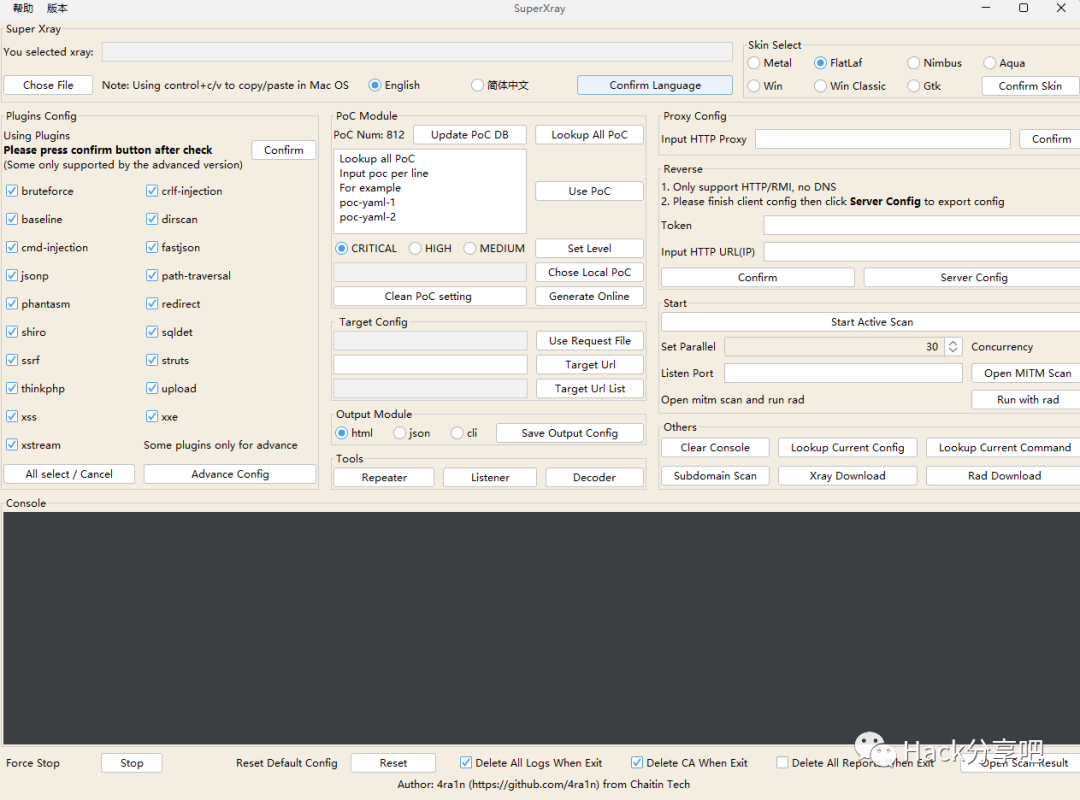Increase the Set Parallel spinner value
1080x800 pixels.
tap(953, 342)
